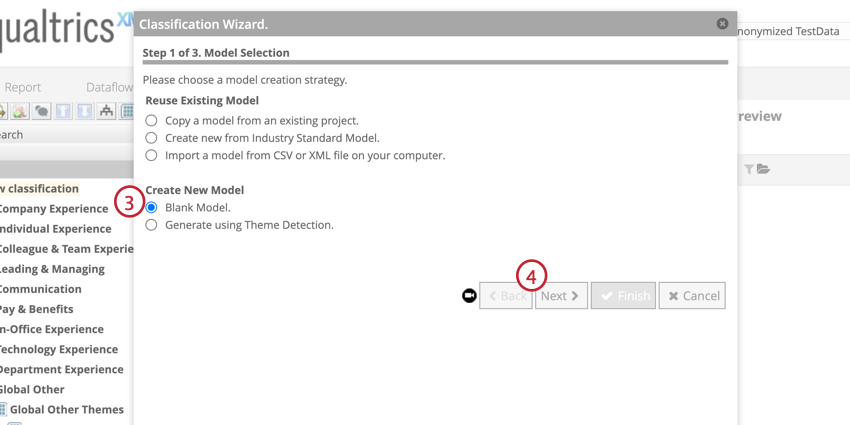Select 'Company Experience' in the category tree

[x=54, y=209]
